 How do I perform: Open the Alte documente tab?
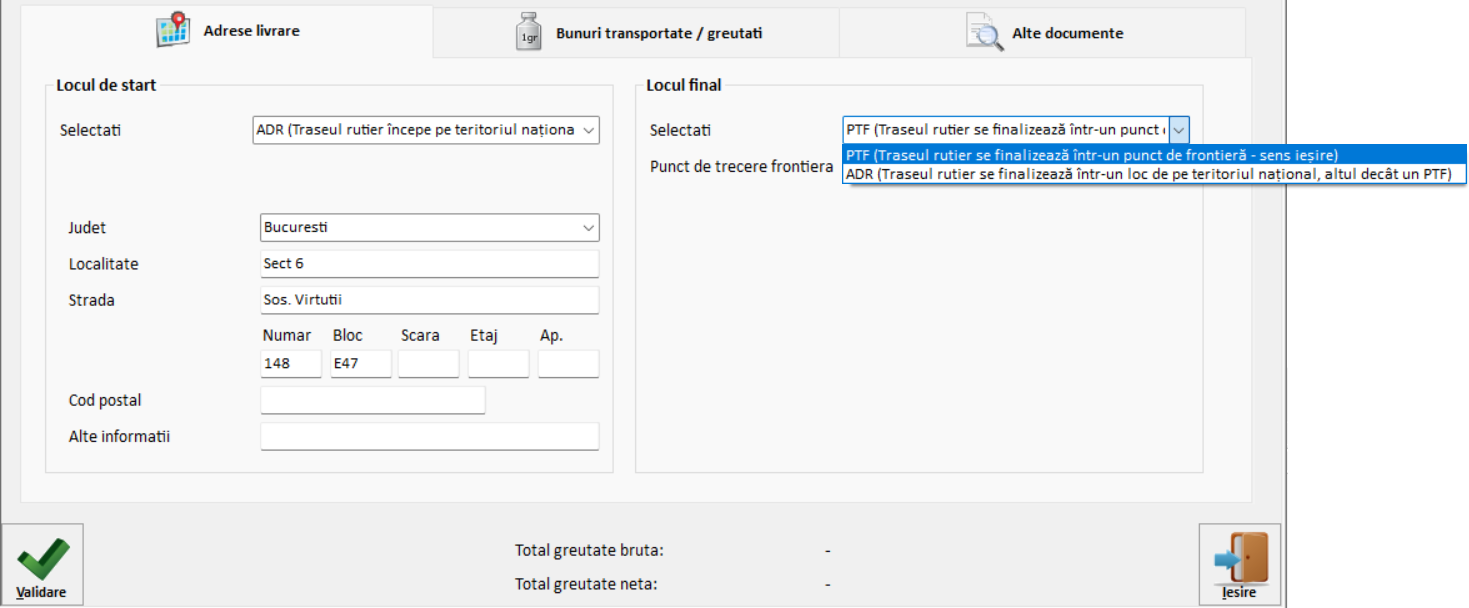coord(1043,32)
